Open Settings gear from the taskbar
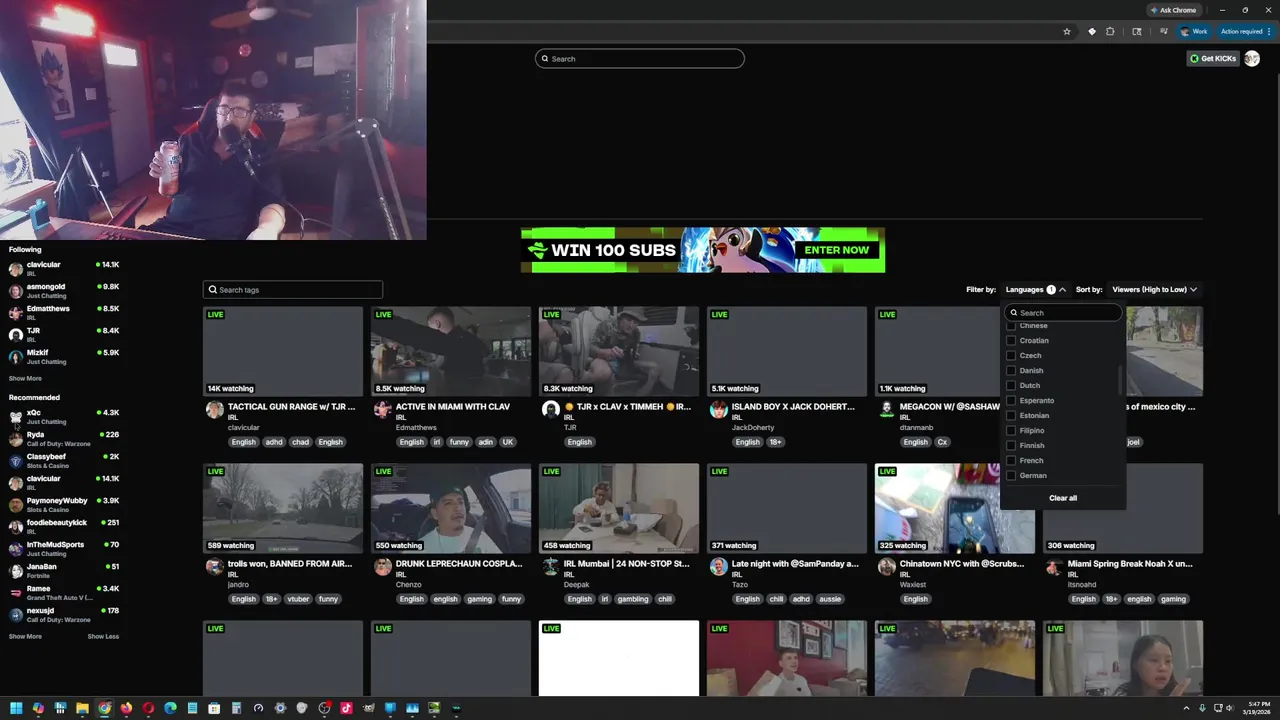This screenshot has height=720, width=1280. tap(280, 708)
